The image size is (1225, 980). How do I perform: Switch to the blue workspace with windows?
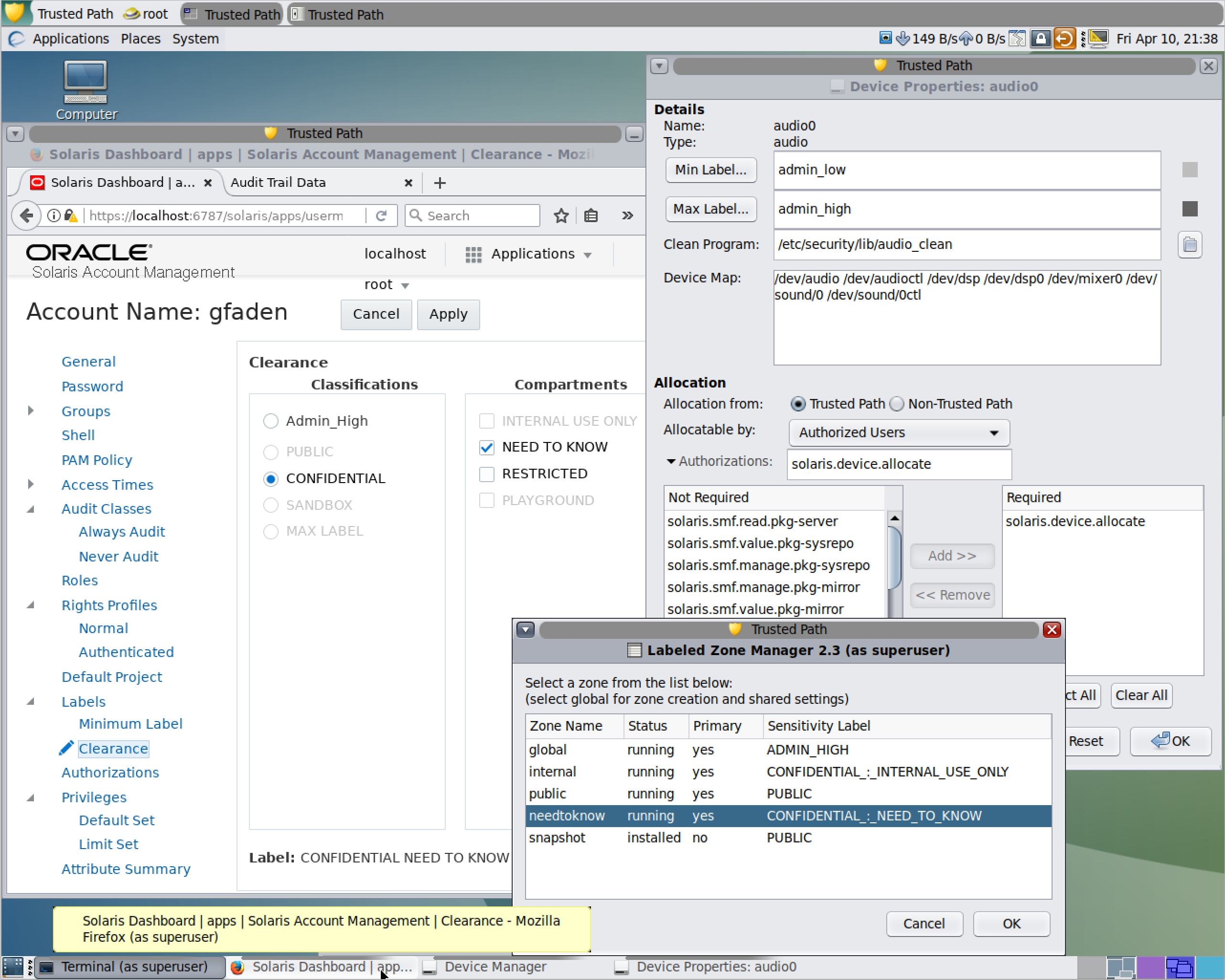(1179, 967)
